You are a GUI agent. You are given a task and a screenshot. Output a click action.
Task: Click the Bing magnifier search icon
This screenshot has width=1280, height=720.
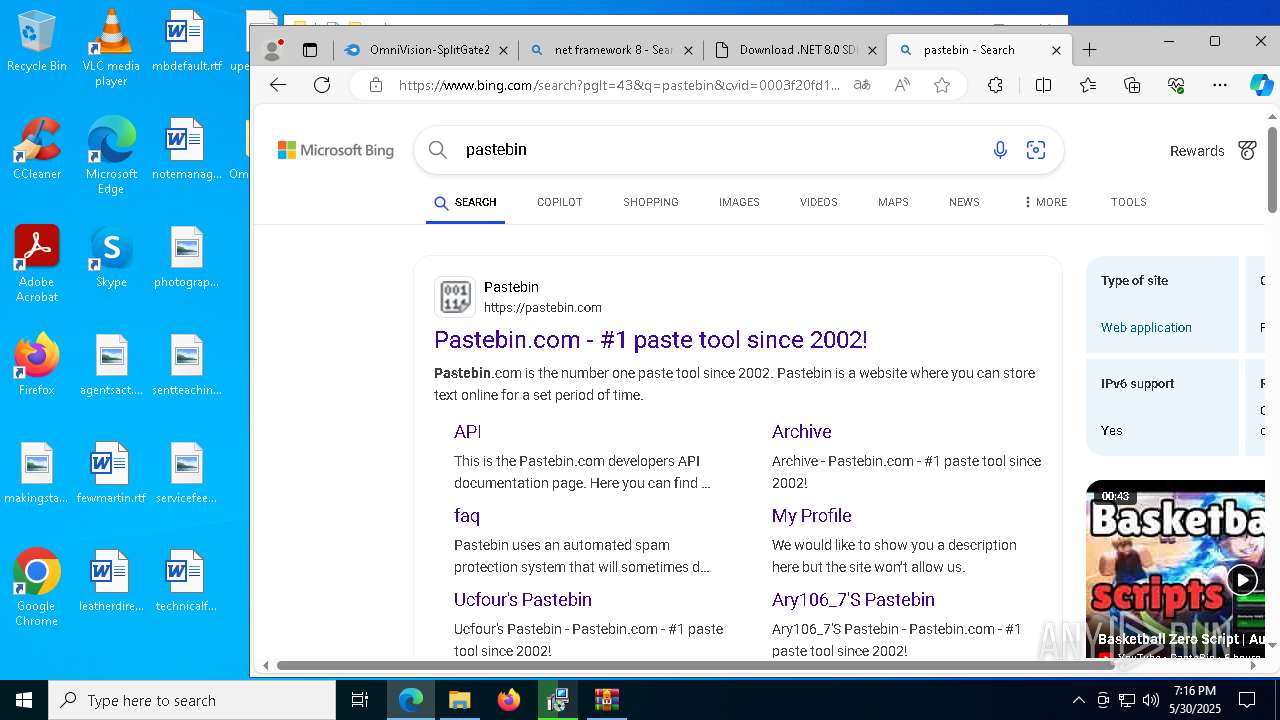pos(437,150)
